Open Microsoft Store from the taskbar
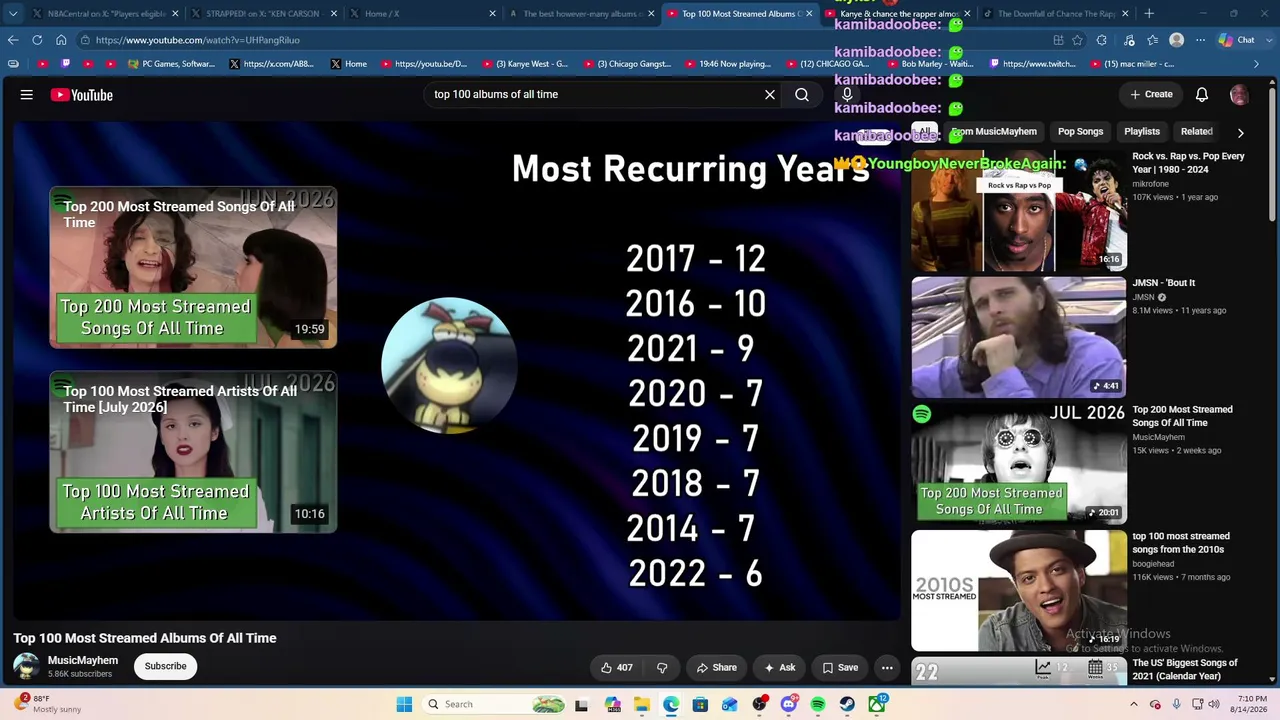 pos(700,704)
